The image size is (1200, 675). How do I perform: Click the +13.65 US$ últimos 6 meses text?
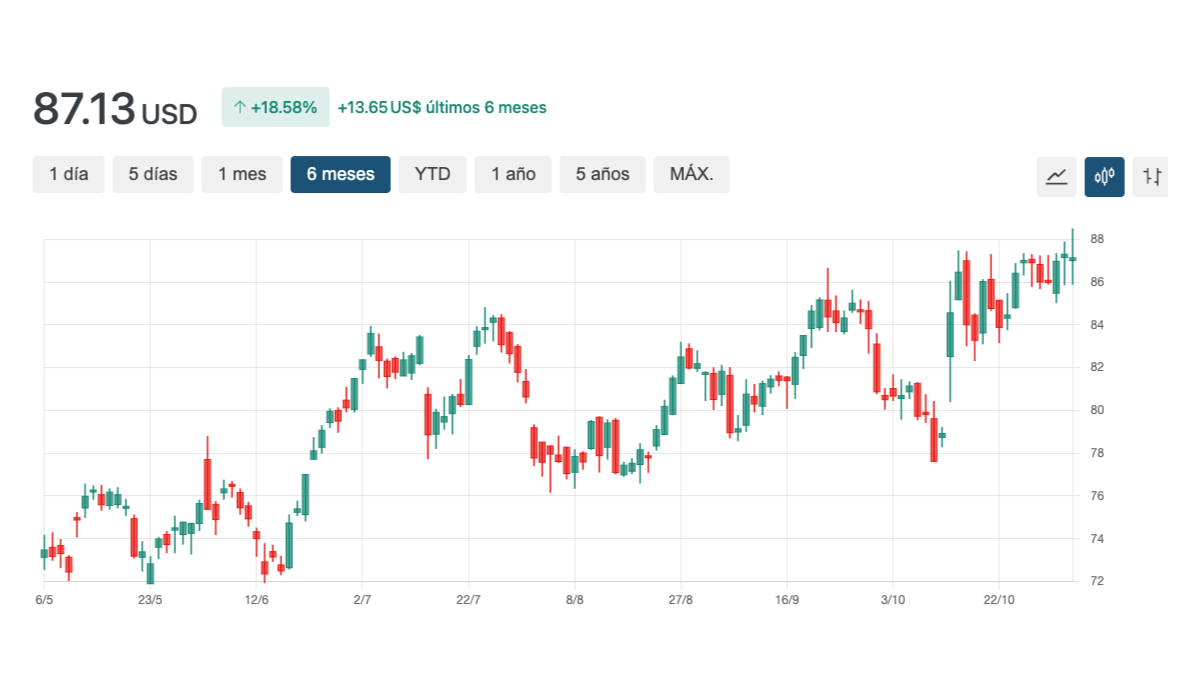[x=442, y=107]
